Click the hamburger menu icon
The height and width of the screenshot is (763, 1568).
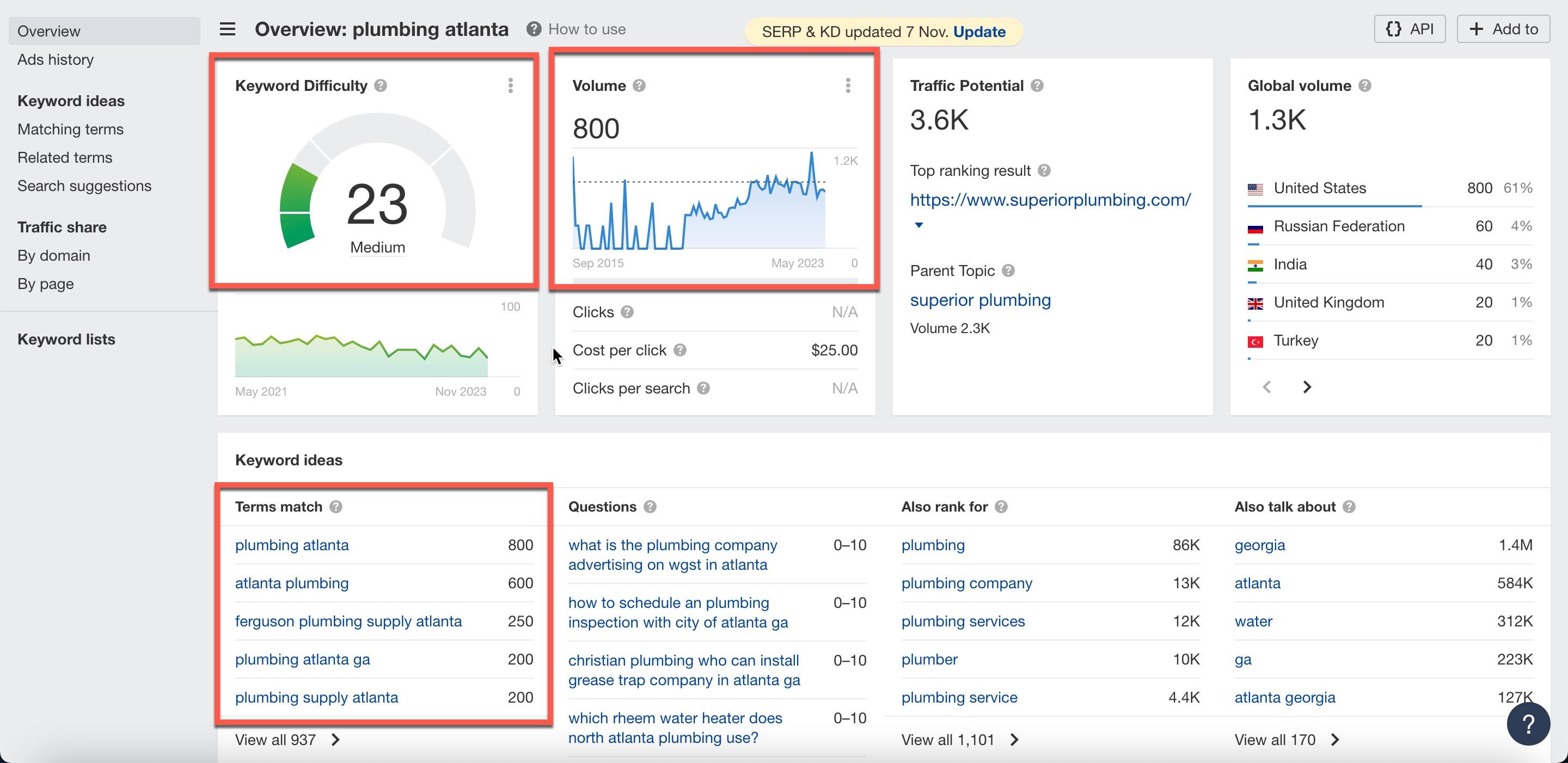coord(227,29)
